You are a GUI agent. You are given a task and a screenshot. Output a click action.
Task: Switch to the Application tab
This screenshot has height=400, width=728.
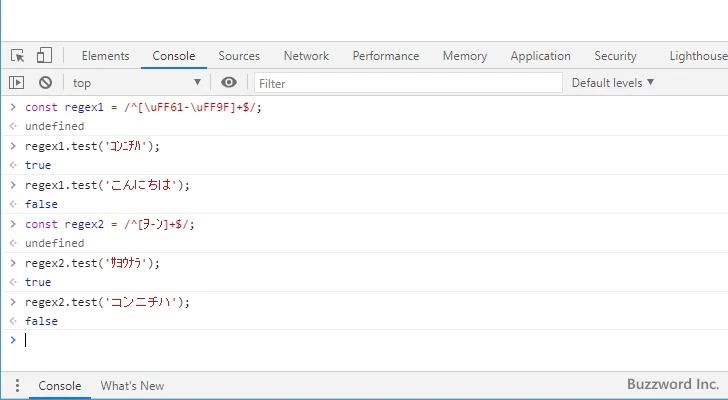pyautogui.click(x=540, y=56)
